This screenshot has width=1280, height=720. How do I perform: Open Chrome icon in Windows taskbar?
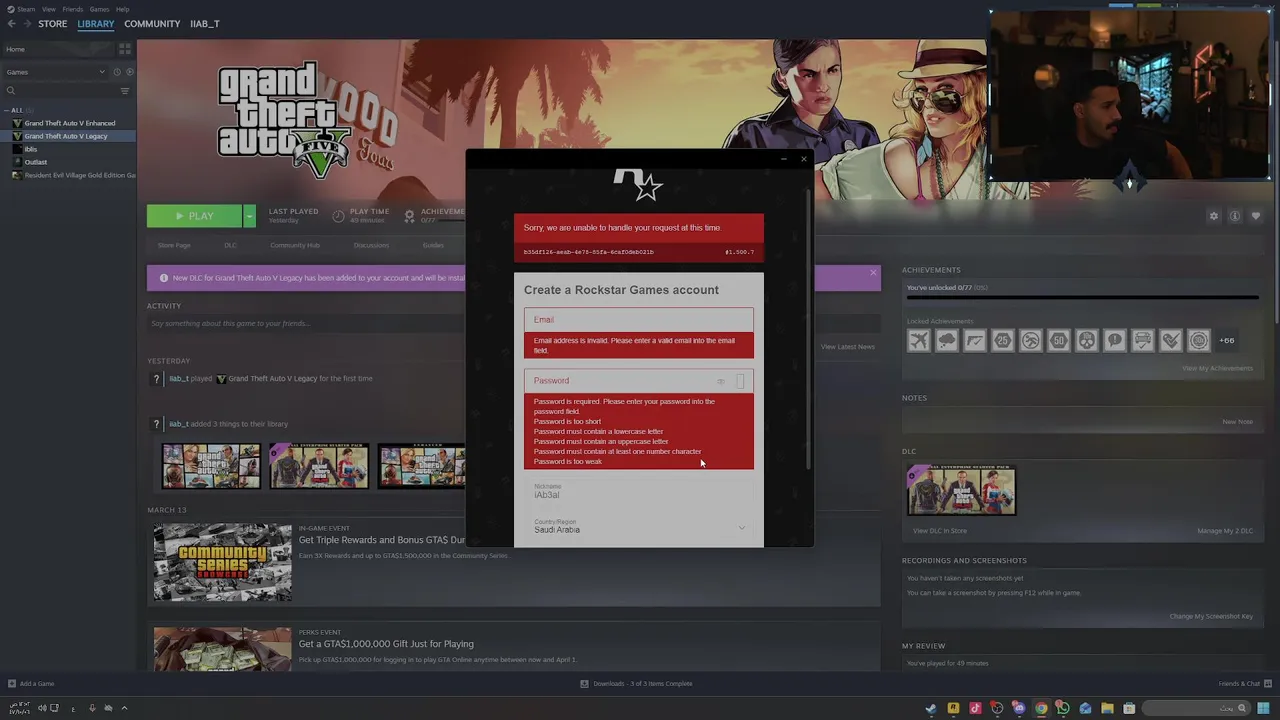point(1041,708)
